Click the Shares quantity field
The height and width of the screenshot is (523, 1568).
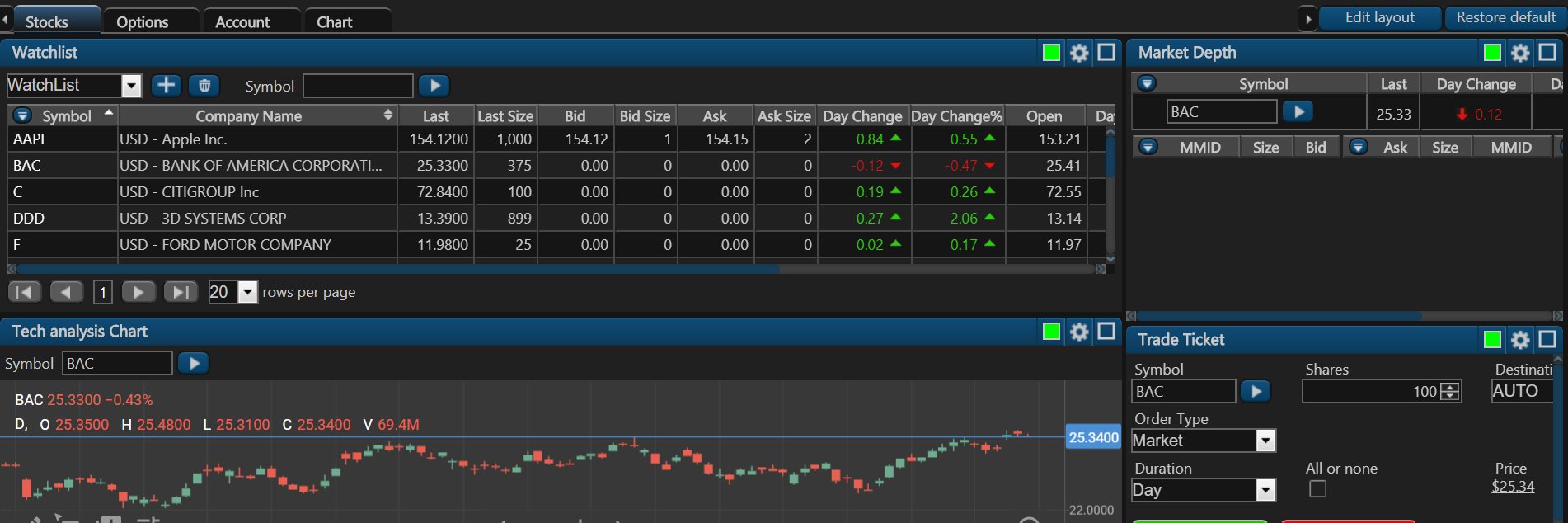(x=1371, y=392)
